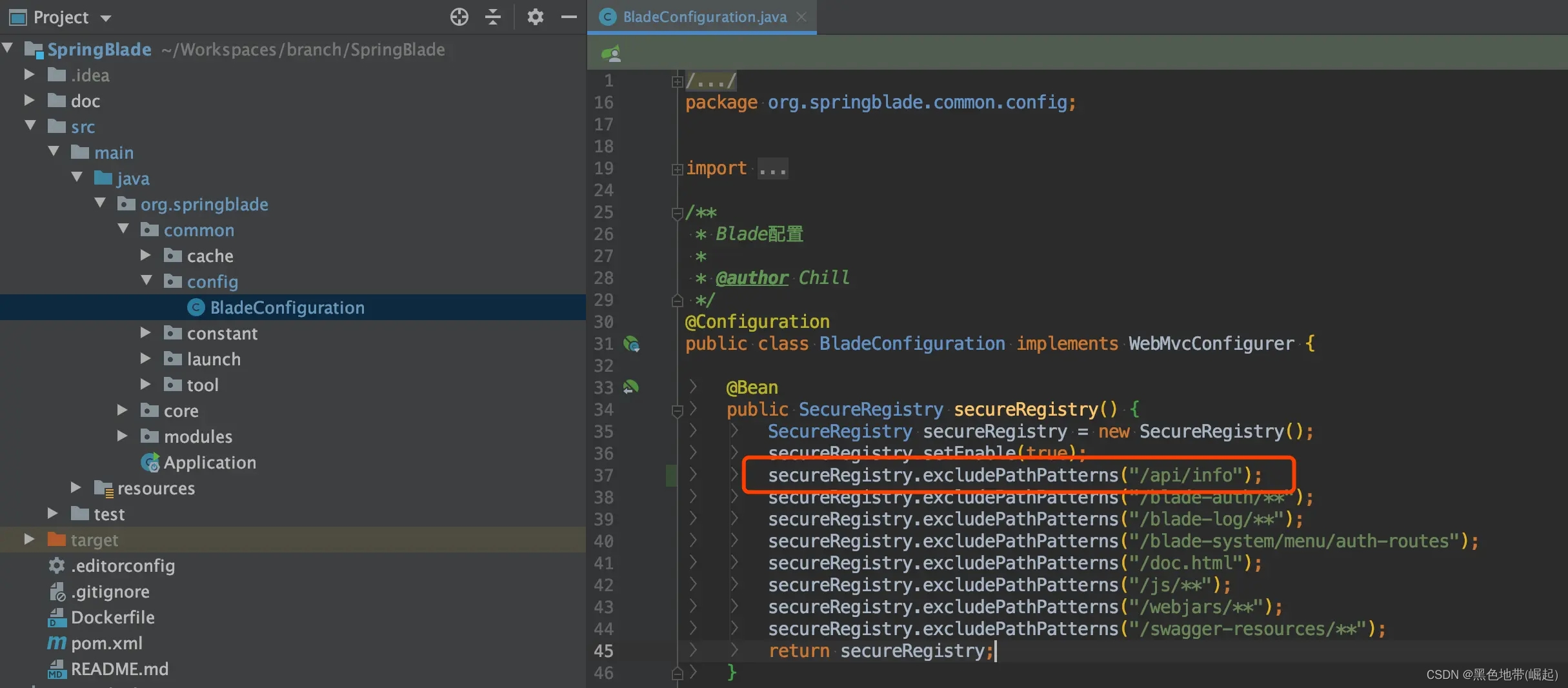Click the Docker whale icon beside Dockerfile

[57, 618]
